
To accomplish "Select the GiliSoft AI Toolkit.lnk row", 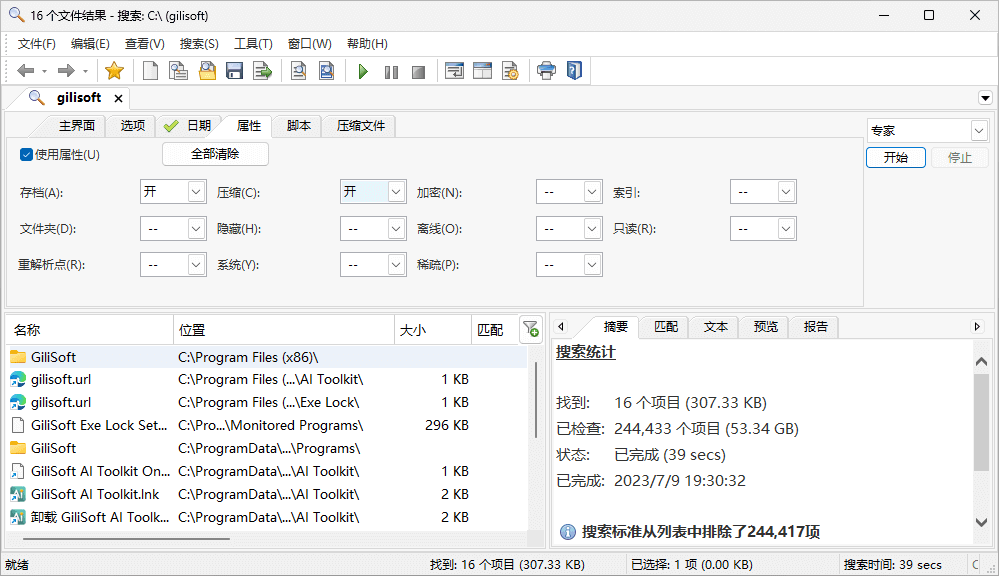I will coord(268,494).
